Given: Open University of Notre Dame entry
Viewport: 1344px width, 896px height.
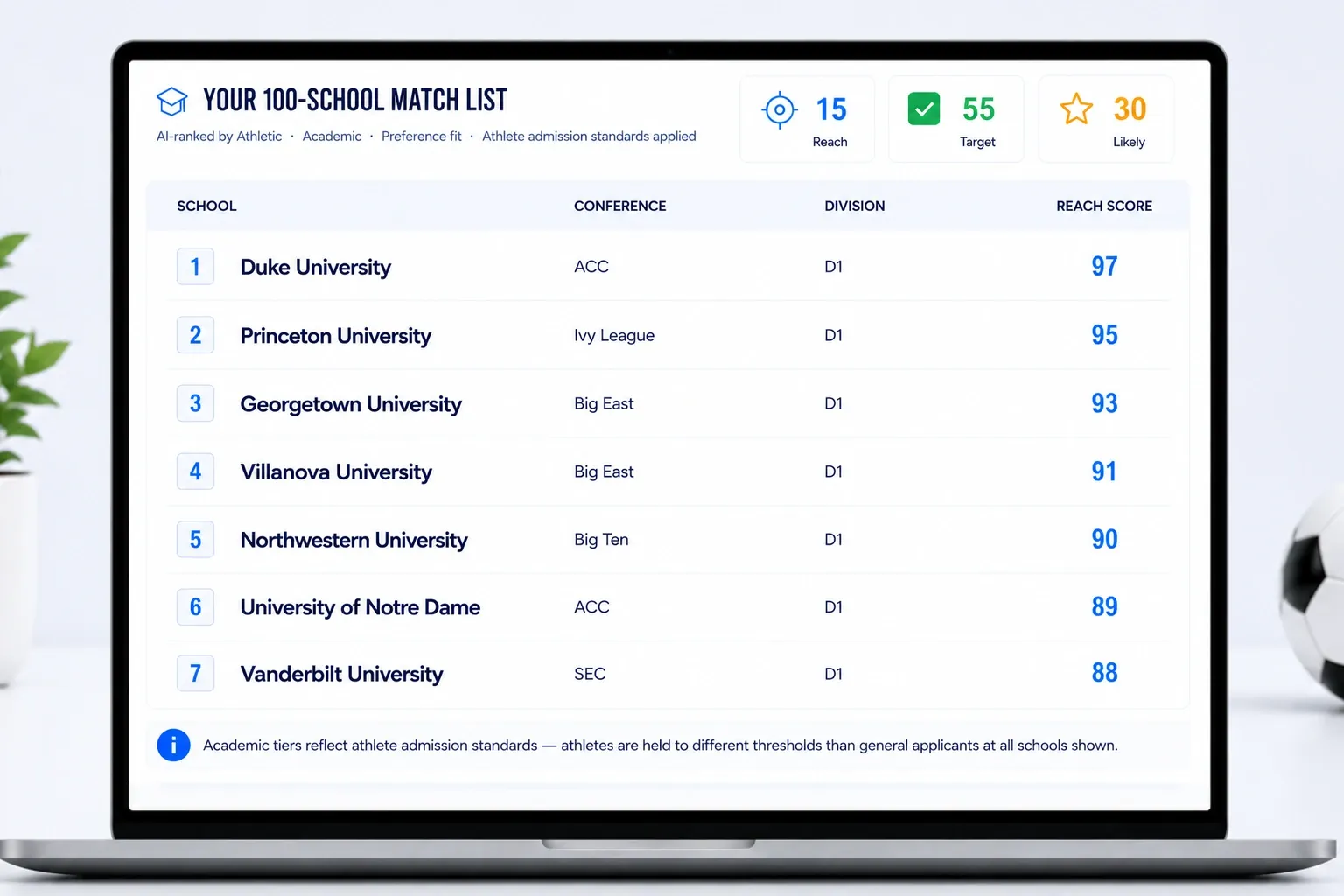Looking at the screenshot, I should point(360,607).
